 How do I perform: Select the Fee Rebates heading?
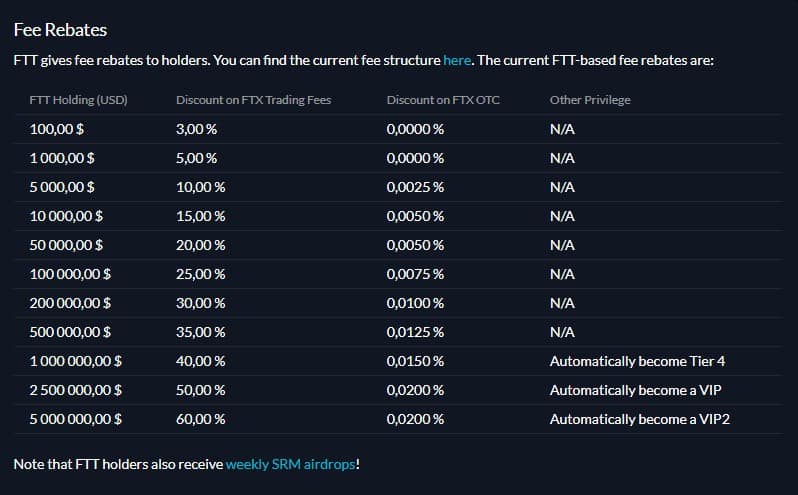click(60, 30)
